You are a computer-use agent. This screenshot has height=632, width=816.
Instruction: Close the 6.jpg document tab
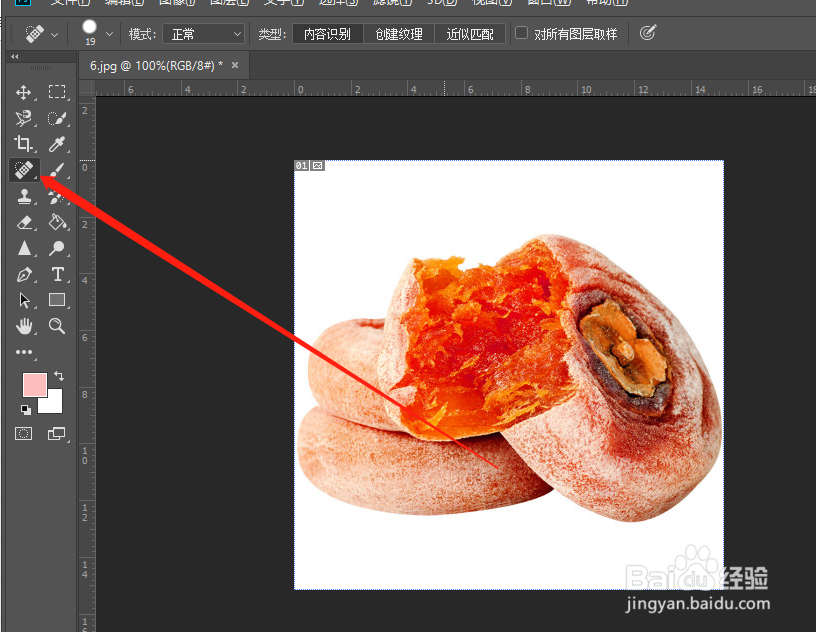click(235, 65)
